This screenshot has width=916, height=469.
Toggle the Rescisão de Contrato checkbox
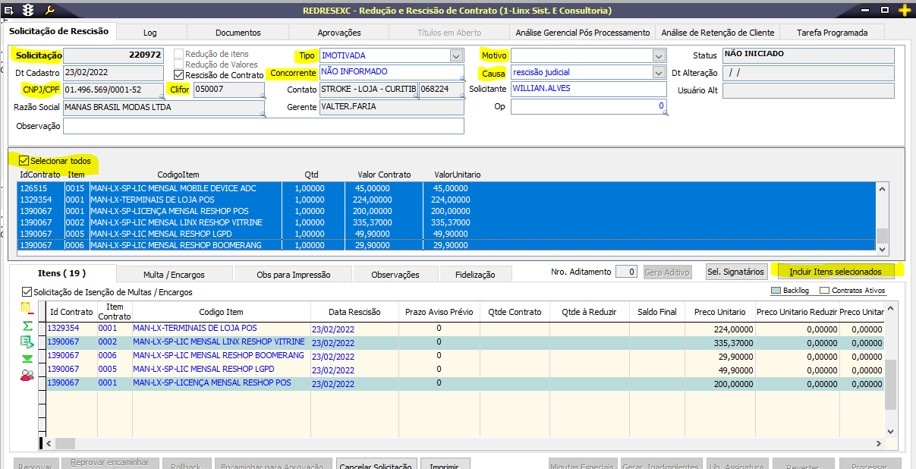(x=179, y=75)
